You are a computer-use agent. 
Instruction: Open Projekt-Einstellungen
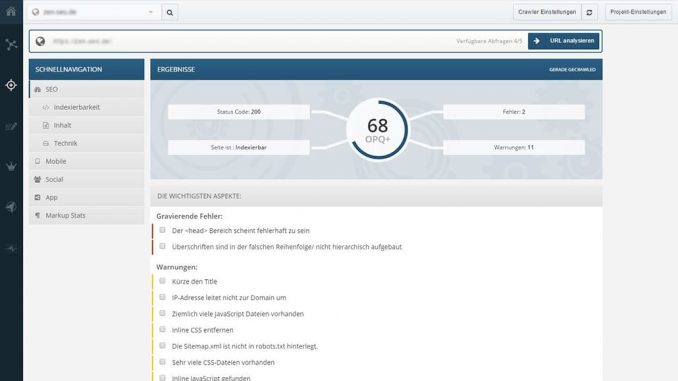click(638, 12)
